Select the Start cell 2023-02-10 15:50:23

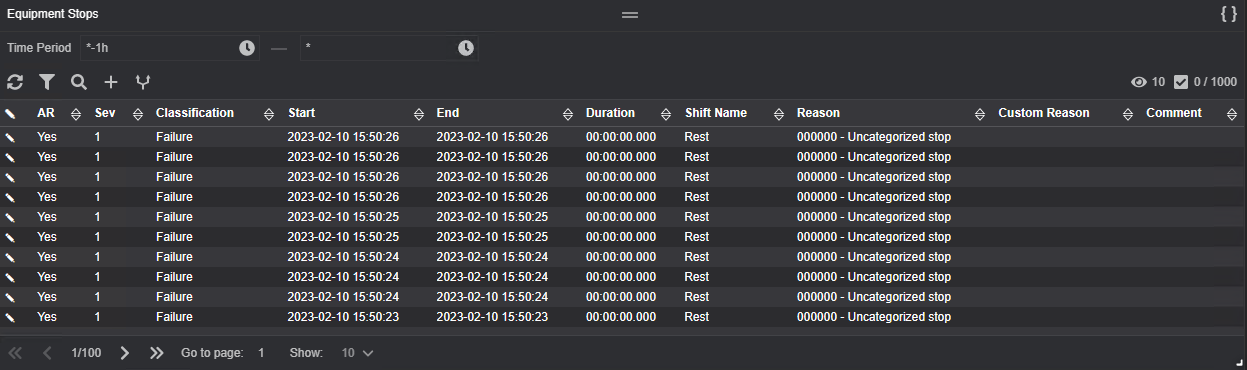(343, 317)
